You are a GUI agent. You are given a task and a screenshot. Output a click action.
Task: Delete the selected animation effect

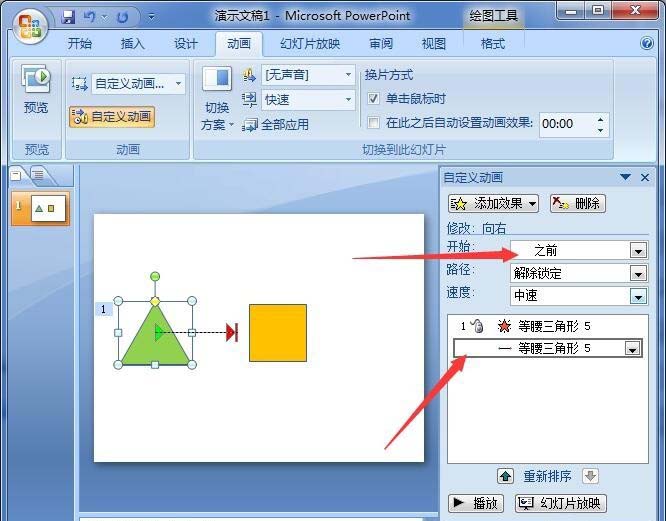pyautogui.click(x=578, y=204)
